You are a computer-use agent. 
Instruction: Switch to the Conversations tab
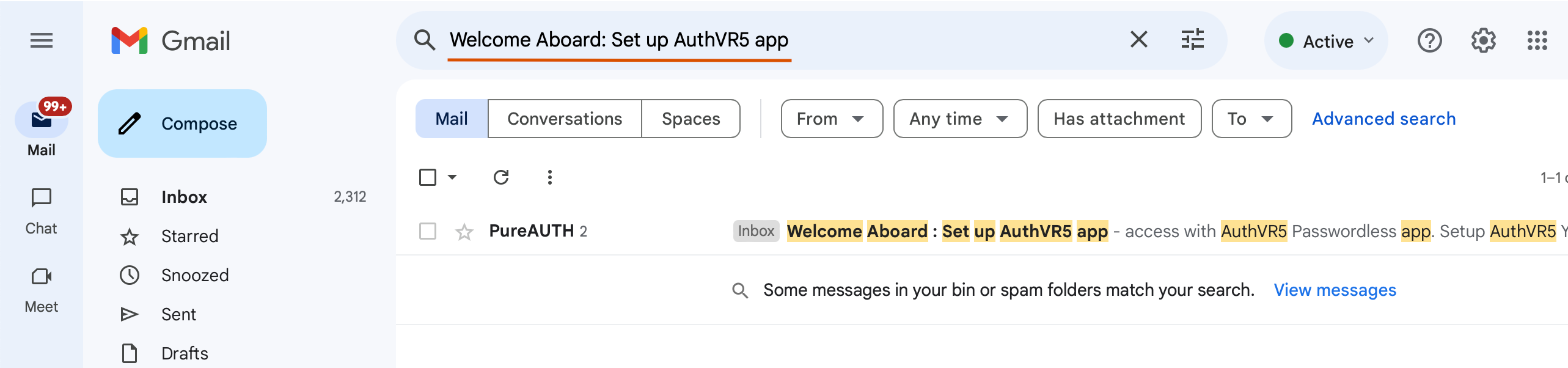564,119
